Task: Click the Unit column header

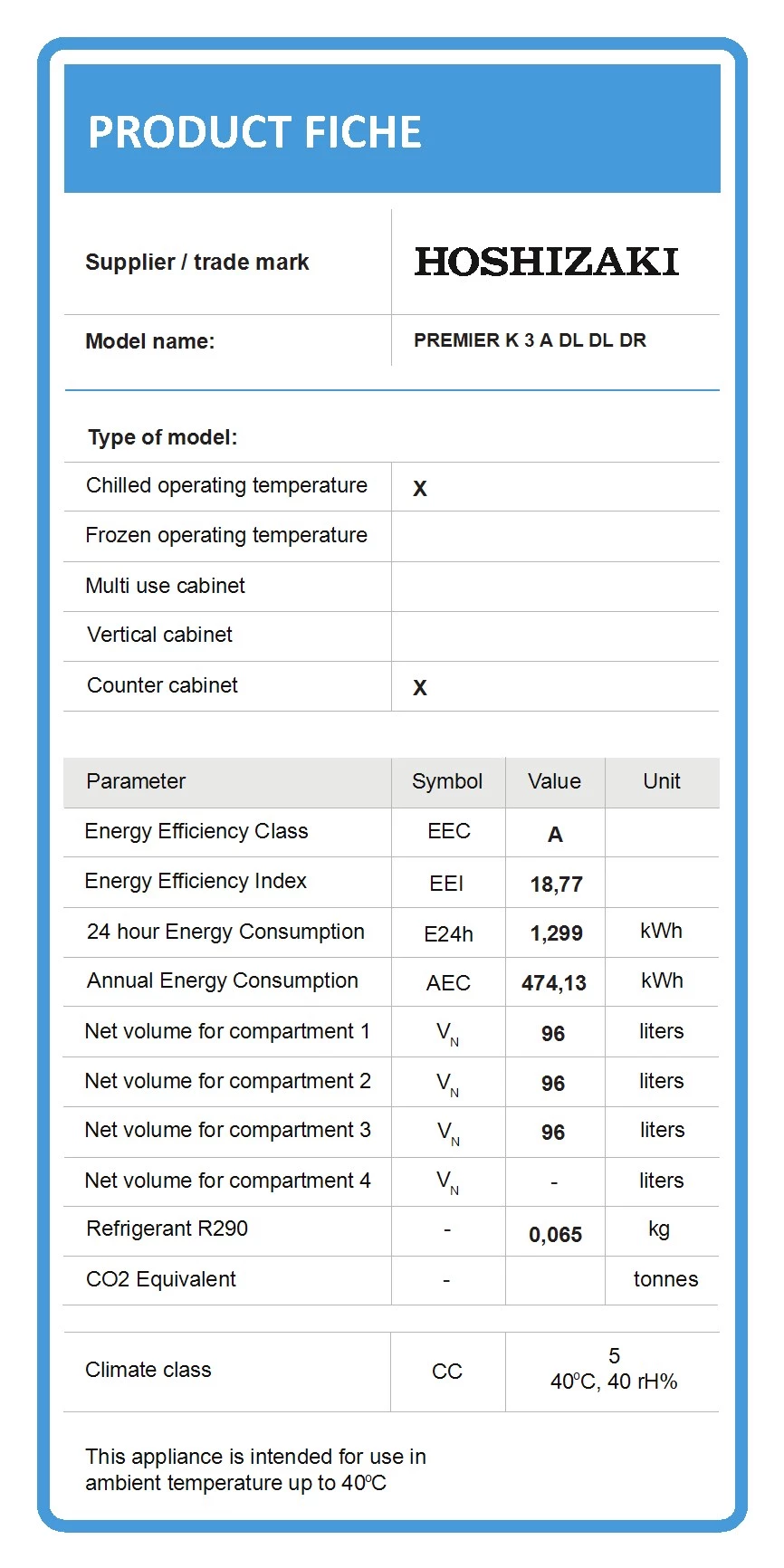Action: [x=662, y=781]
